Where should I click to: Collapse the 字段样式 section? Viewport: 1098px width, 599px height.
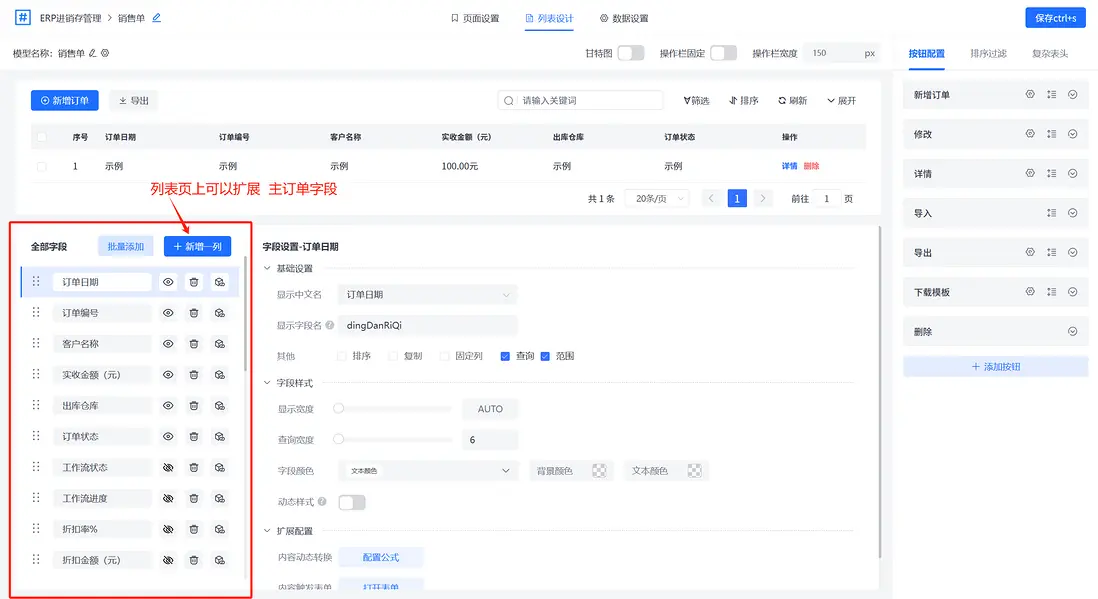pos(267,383)
